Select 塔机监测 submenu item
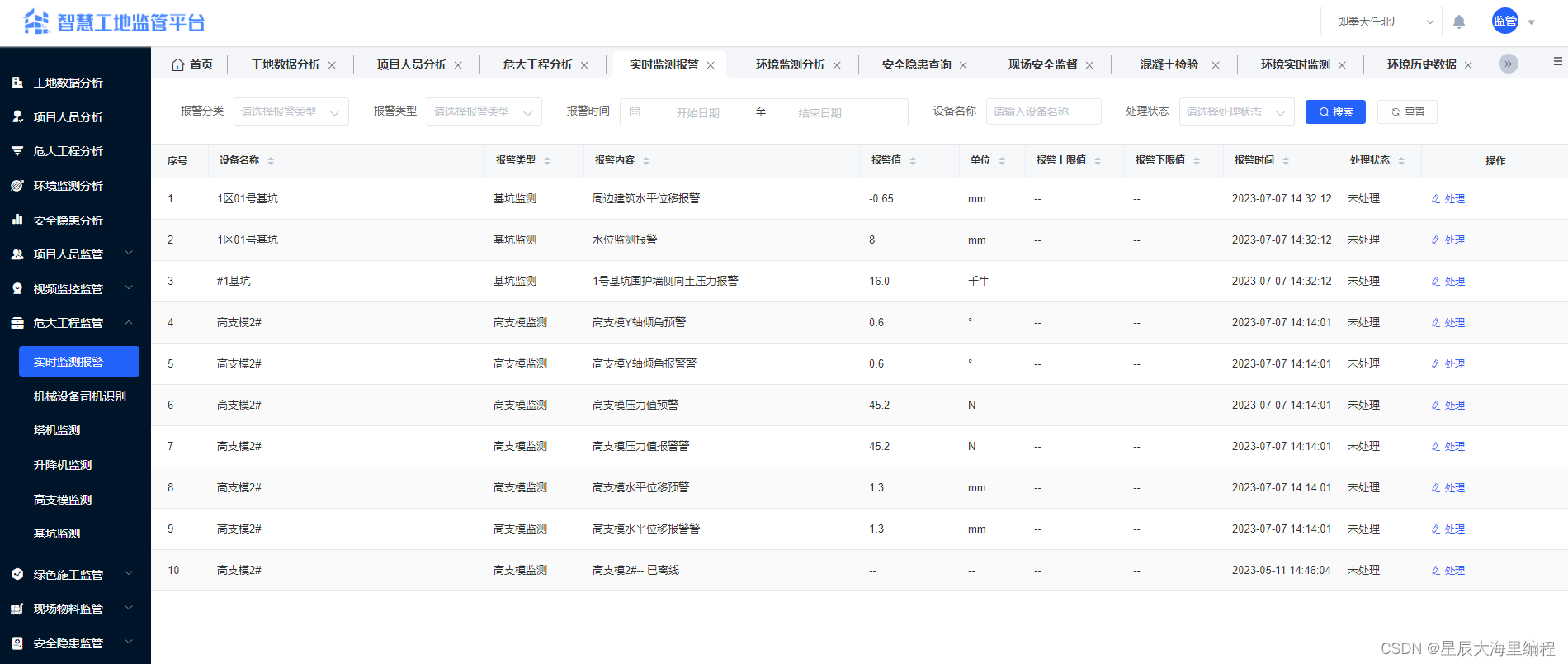This screenshot has height=664, width=1568. 57,430
